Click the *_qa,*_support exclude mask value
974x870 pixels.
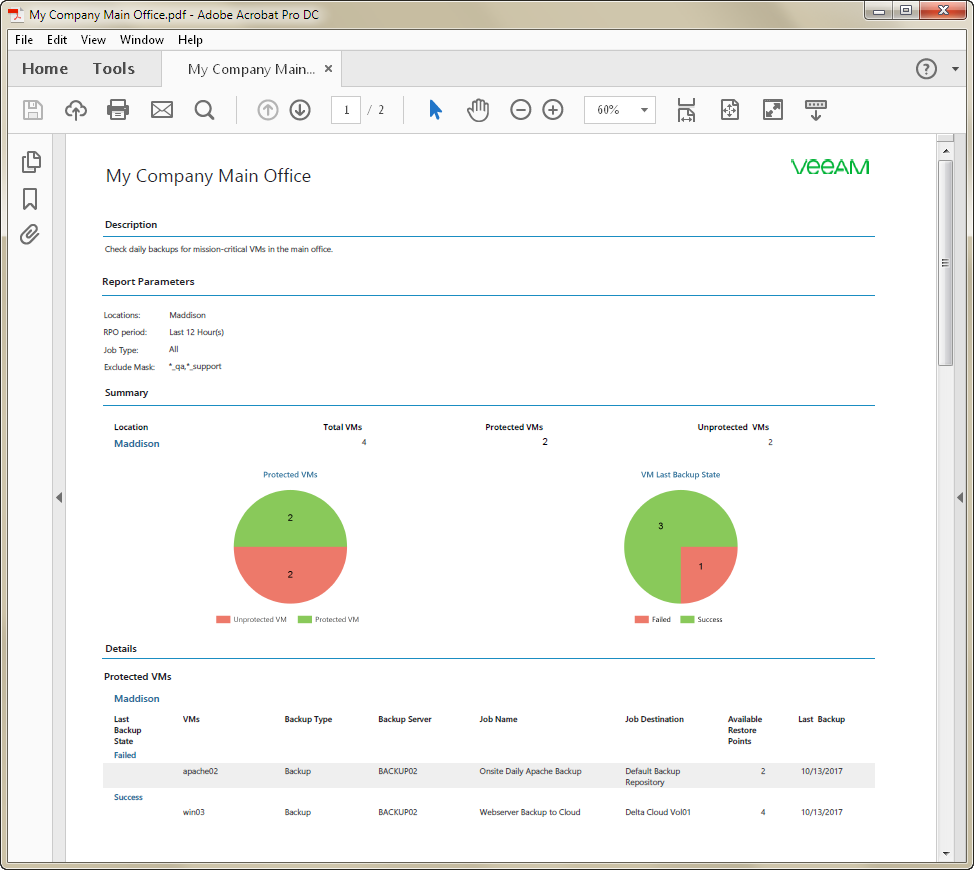click(195, 366)
